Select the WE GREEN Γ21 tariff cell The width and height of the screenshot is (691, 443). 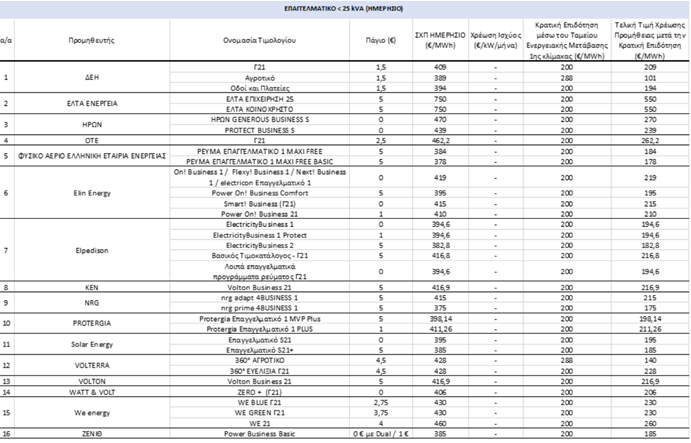pos(260,413)
